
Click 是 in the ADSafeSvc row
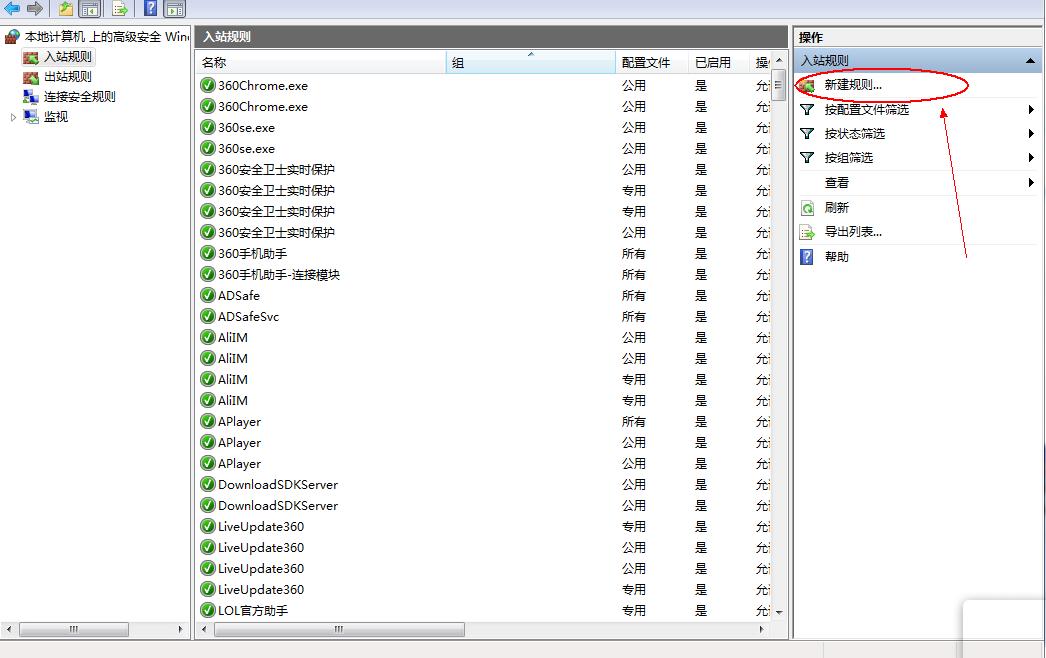point(701,316)
